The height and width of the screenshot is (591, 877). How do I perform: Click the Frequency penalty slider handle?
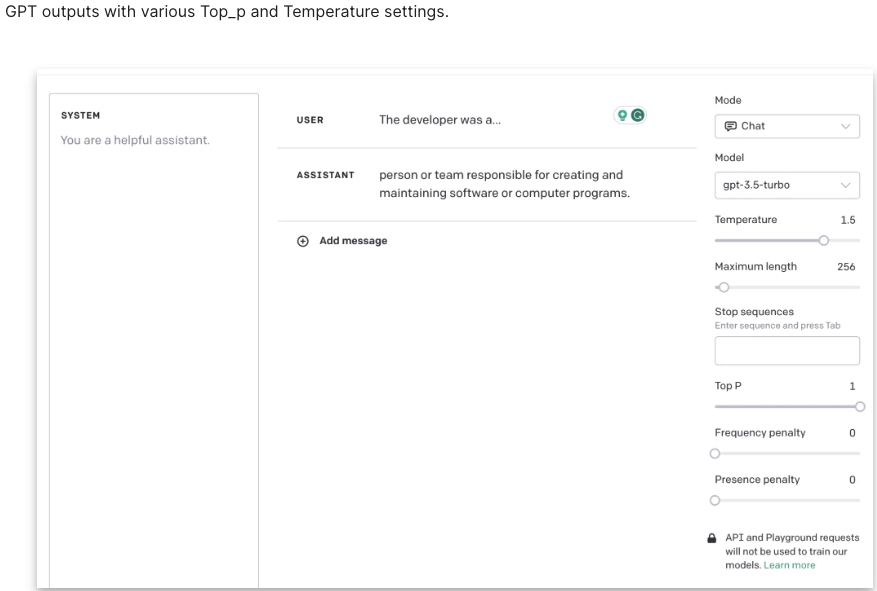(x=714, y=453)
